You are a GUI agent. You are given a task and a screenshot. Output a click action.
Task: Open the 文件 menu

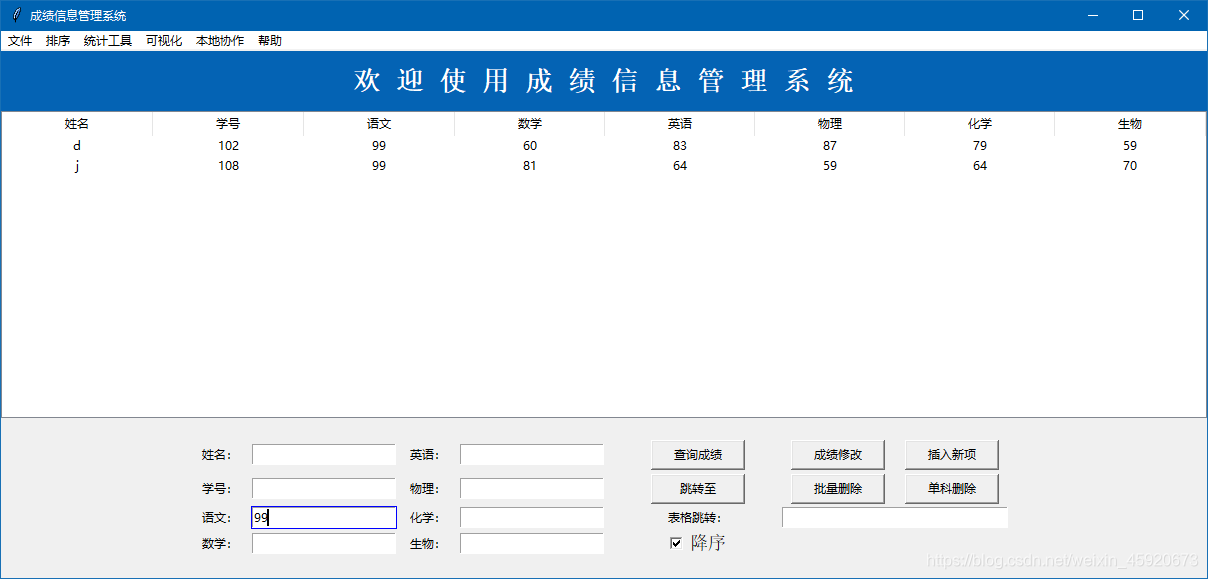coord(19,40)
